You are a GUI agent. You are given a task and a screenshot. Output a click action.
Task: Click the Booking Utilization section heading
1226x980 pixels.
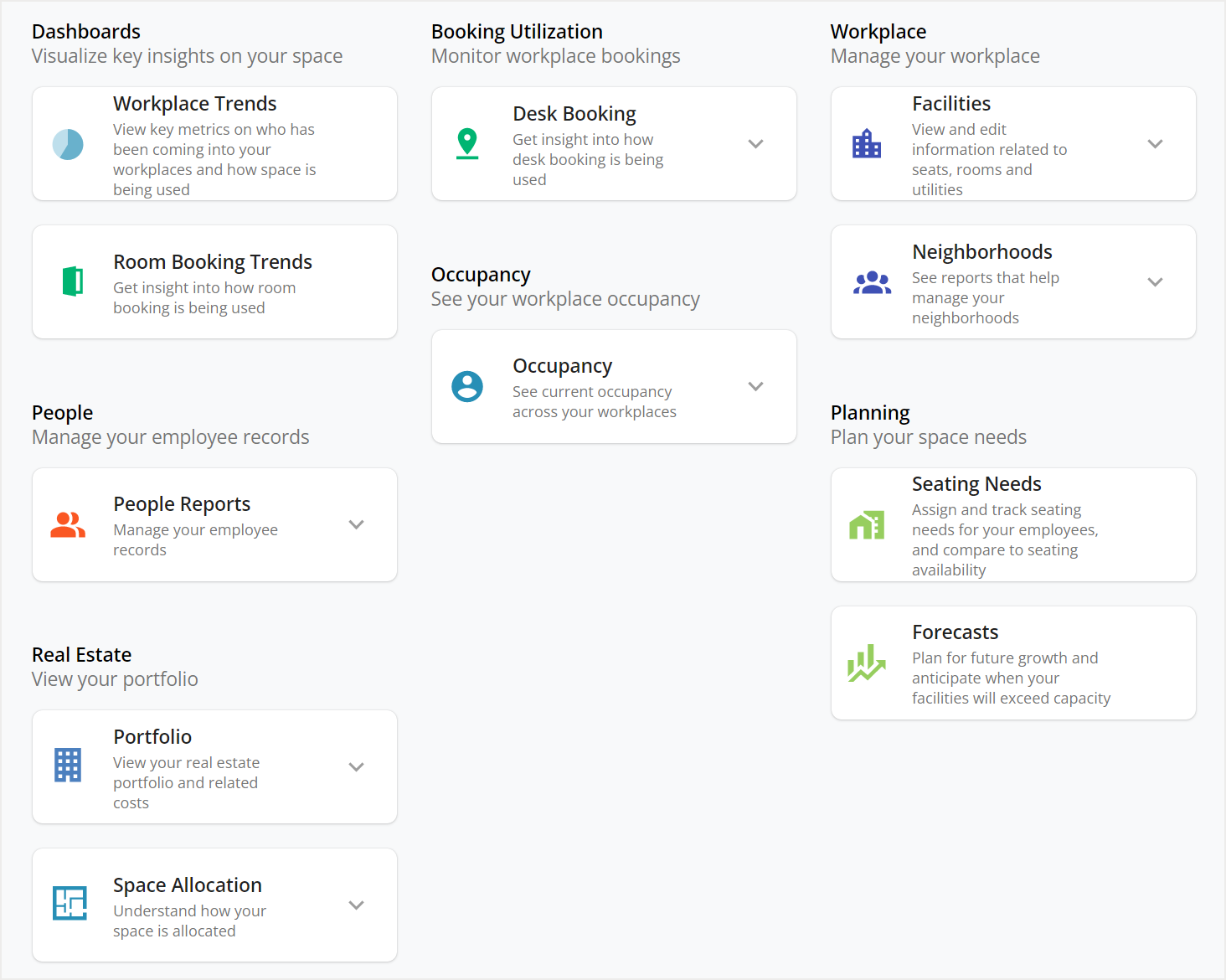point(517,31)
